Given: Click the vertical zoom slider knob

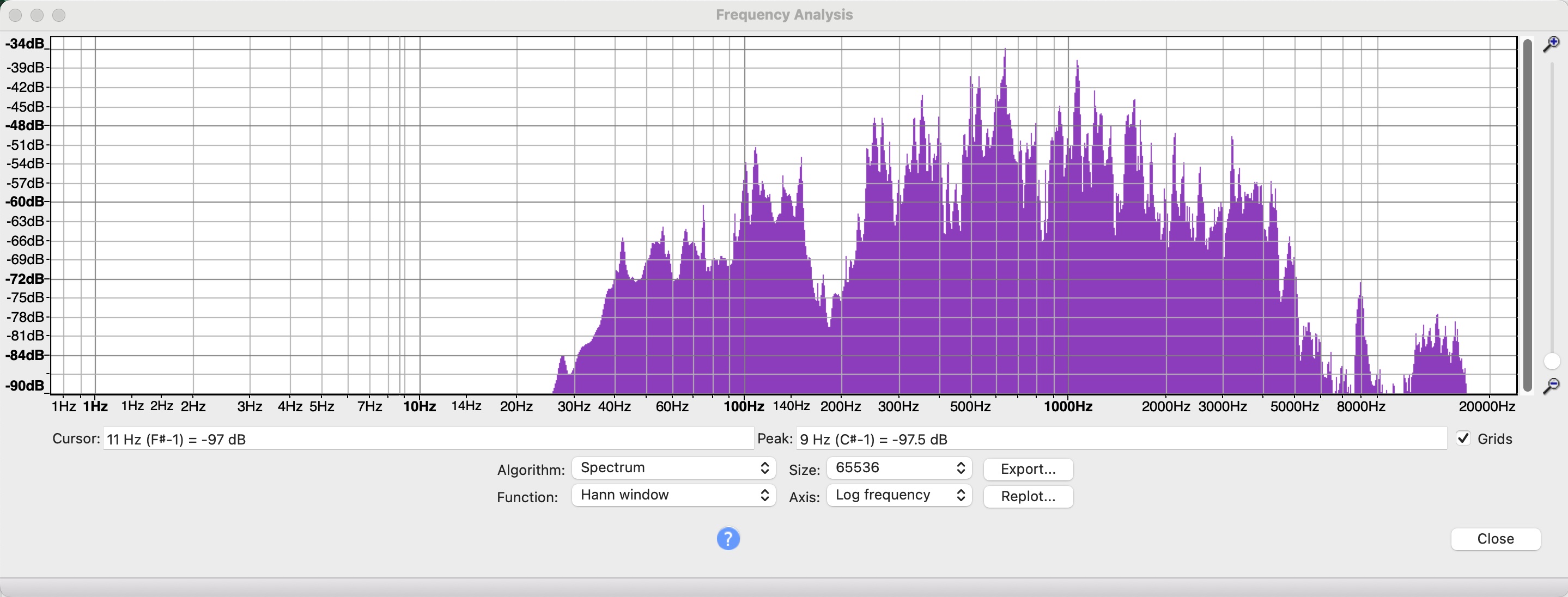Looking at the screenshot, I should tap(1552, 362).
